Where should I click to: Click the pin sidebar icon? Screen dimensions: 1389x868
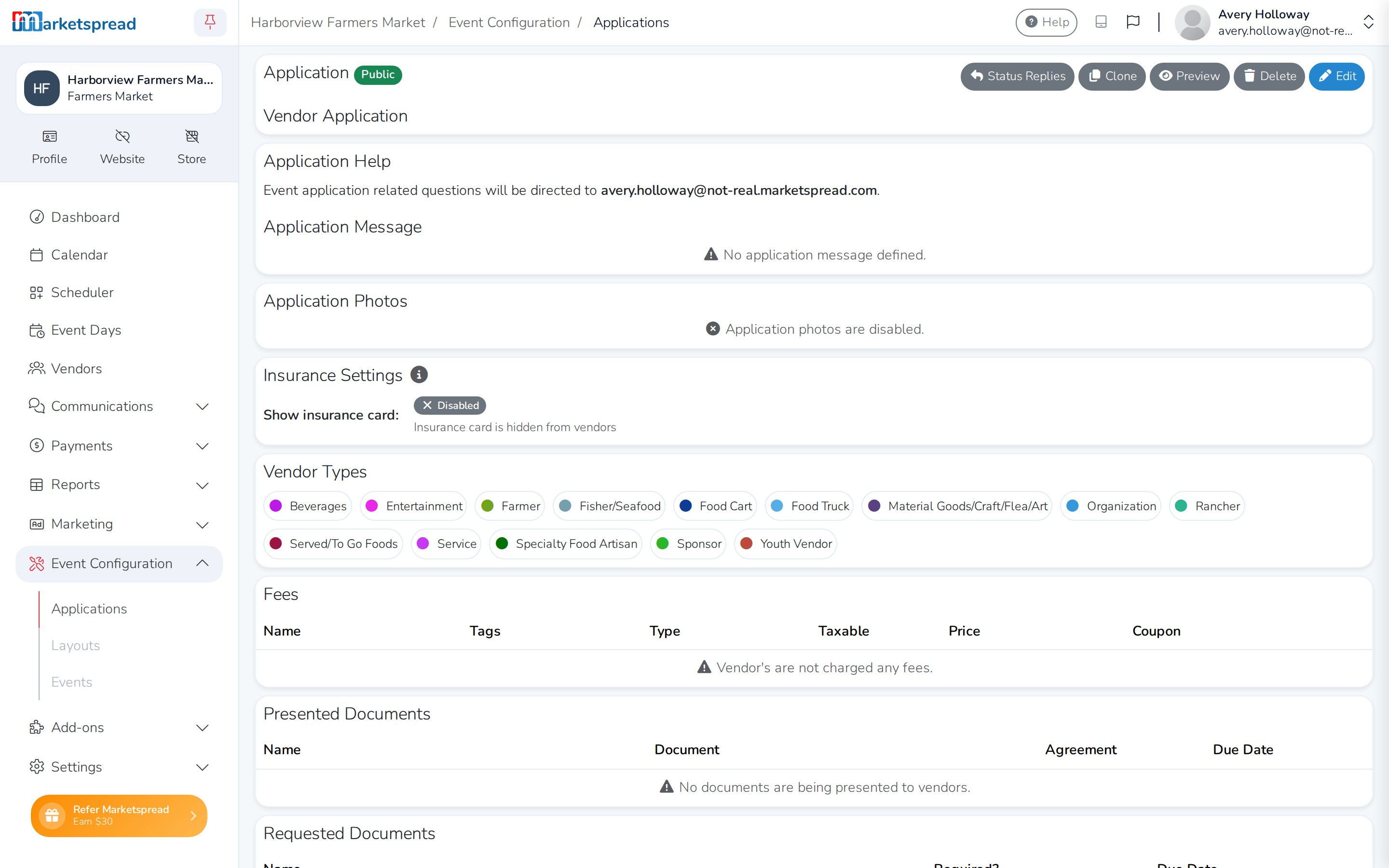210,22
